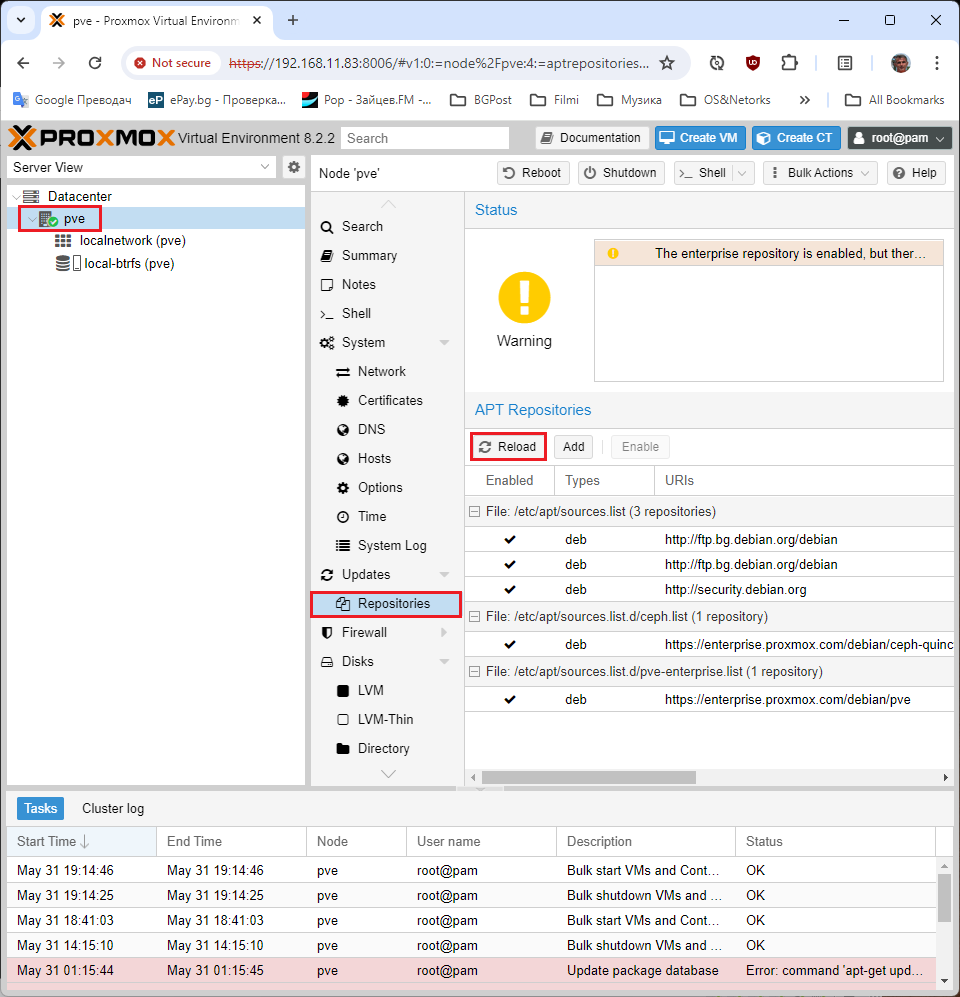Collapse the pve-enterprise.list repository group
The image size is (960, 997).
click(x=474, y=672)
